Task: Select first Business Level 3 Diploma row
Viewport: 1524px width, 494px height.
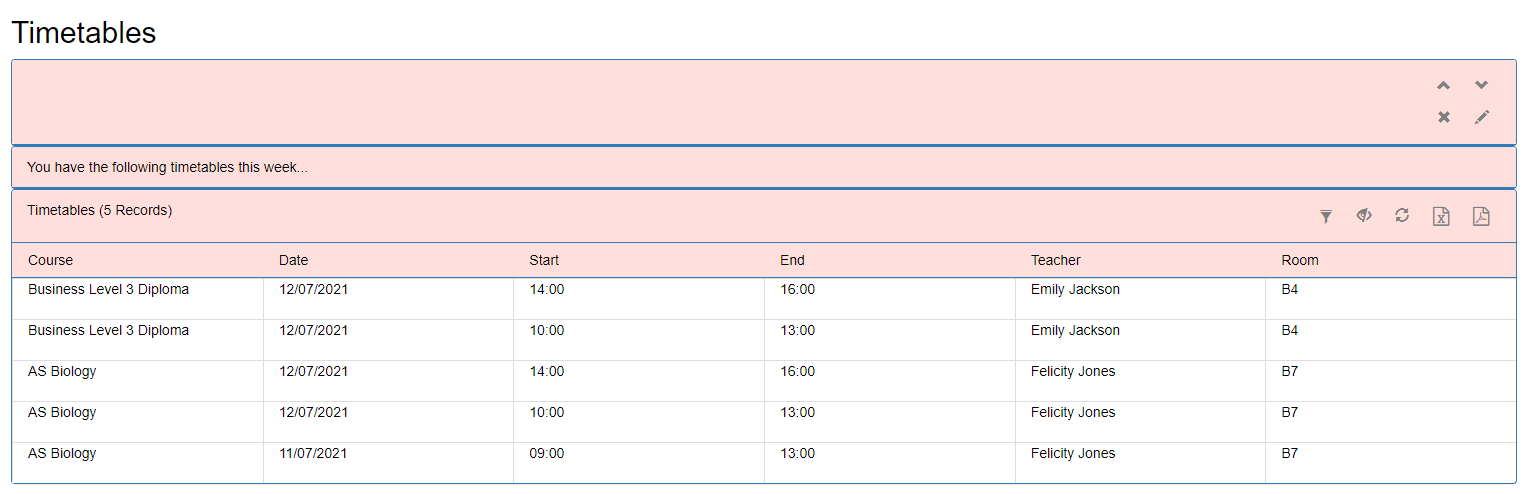Action: 764,299
